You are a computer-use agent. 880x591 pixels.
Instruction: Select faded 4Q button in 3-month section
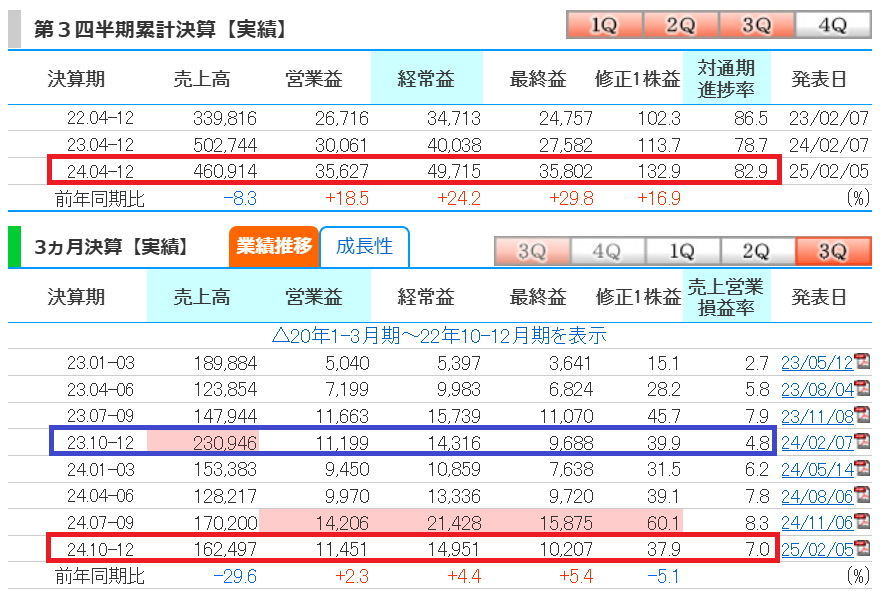[607, 251]
